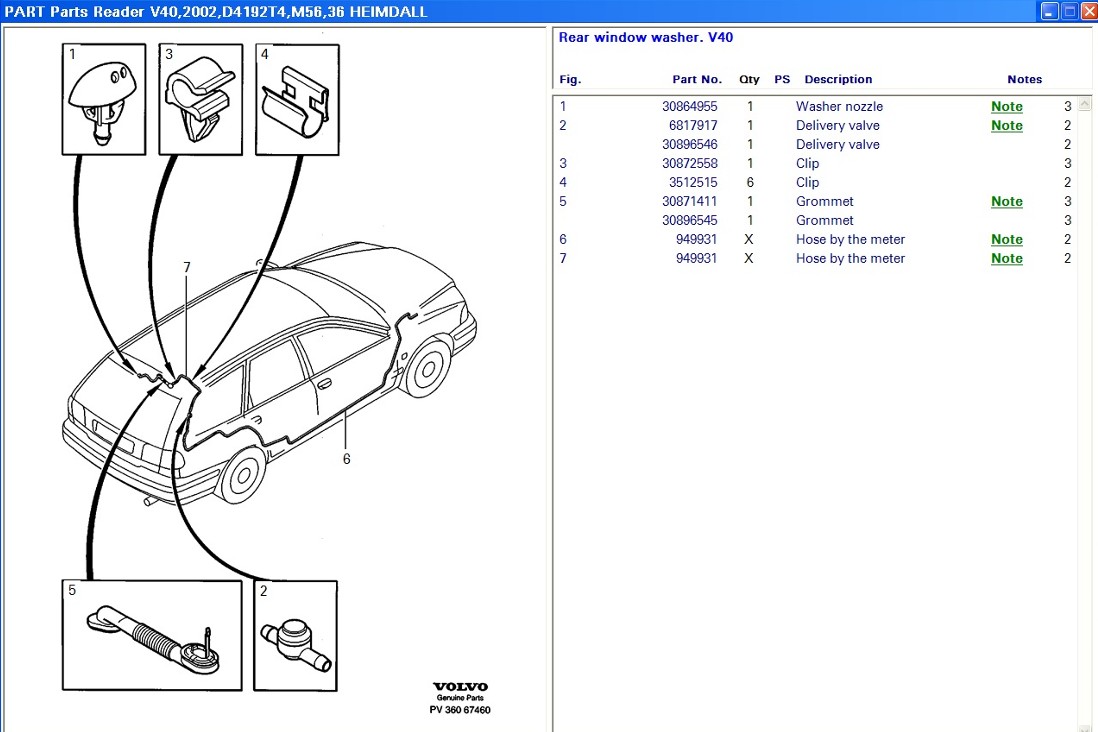This screenshot has width=1098, height=732.
Task: Click the hose callout number 7
Action: 187,267
